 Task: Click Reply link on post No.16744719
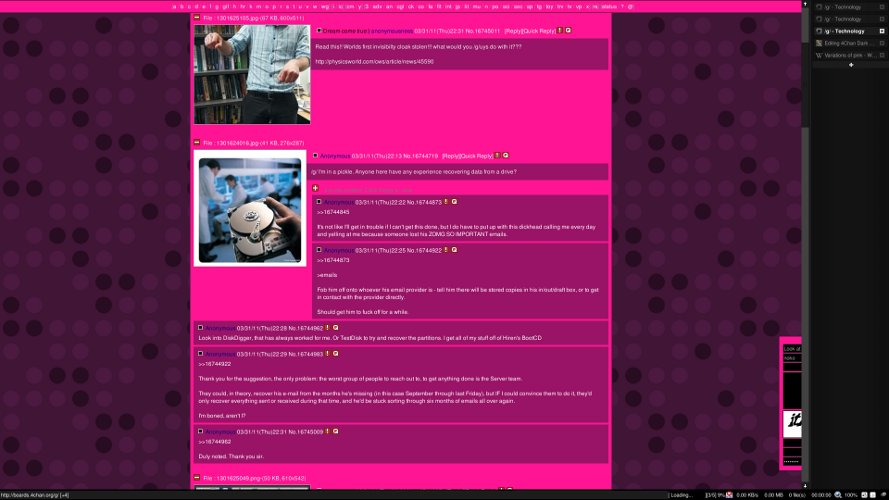pyautogui.click(x=450, y=156)
